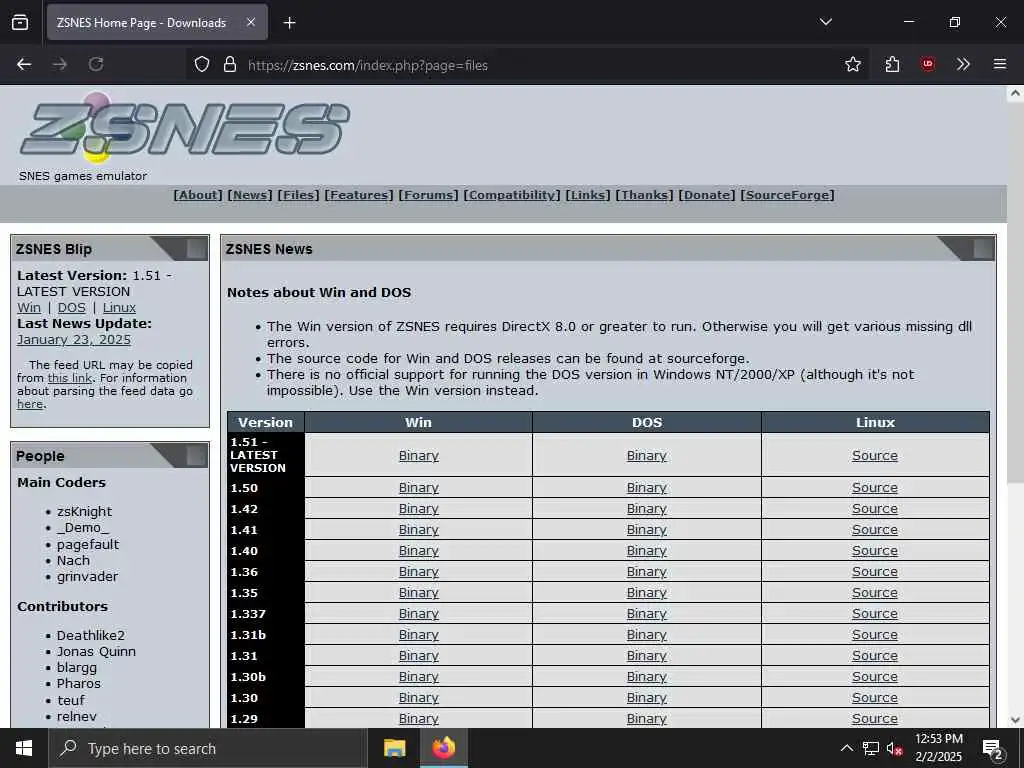The height and width of the screenshot is (768, 1024).
Task: Open the SourceForge link in the site menu
Action: point(788,195)
